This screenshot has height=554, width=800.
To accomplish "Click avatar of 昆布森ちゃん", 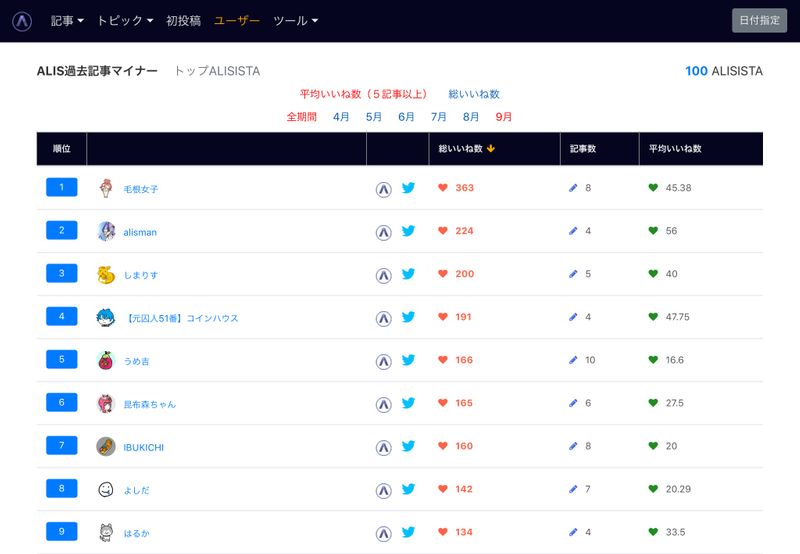I will point(106,403).
